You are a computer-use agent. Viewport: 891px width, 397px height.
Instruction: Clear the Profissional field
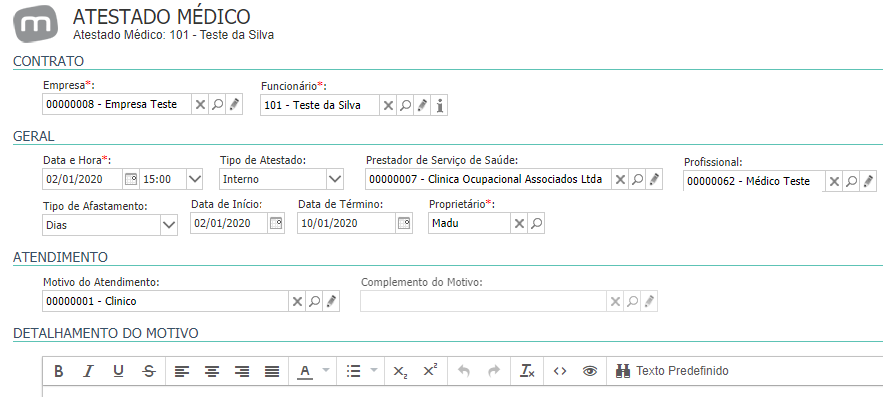point(834,182)
